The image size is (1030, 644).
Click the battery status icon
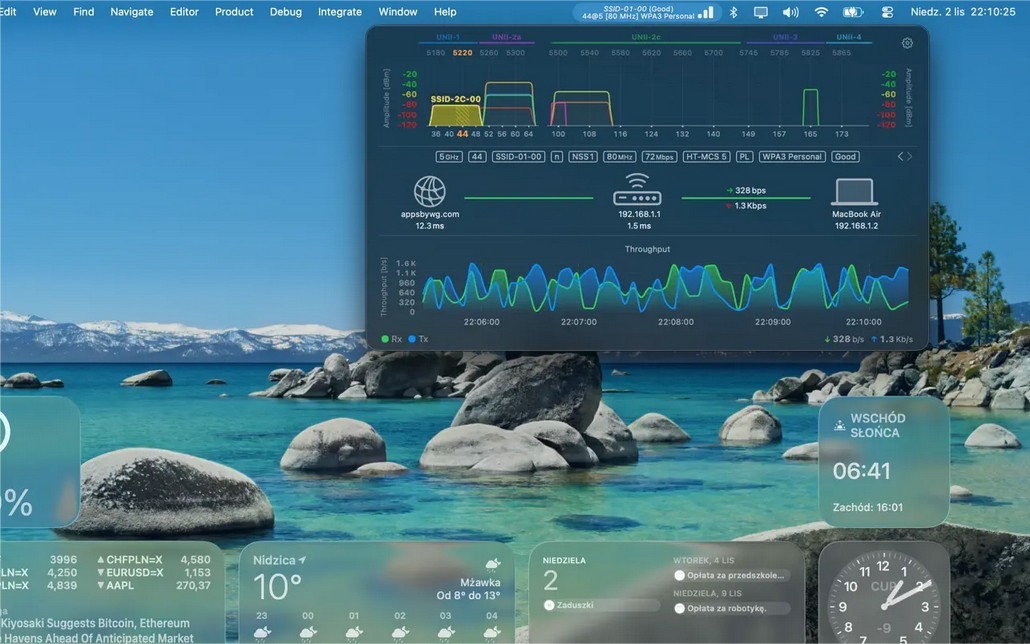(x=852, y=12)
